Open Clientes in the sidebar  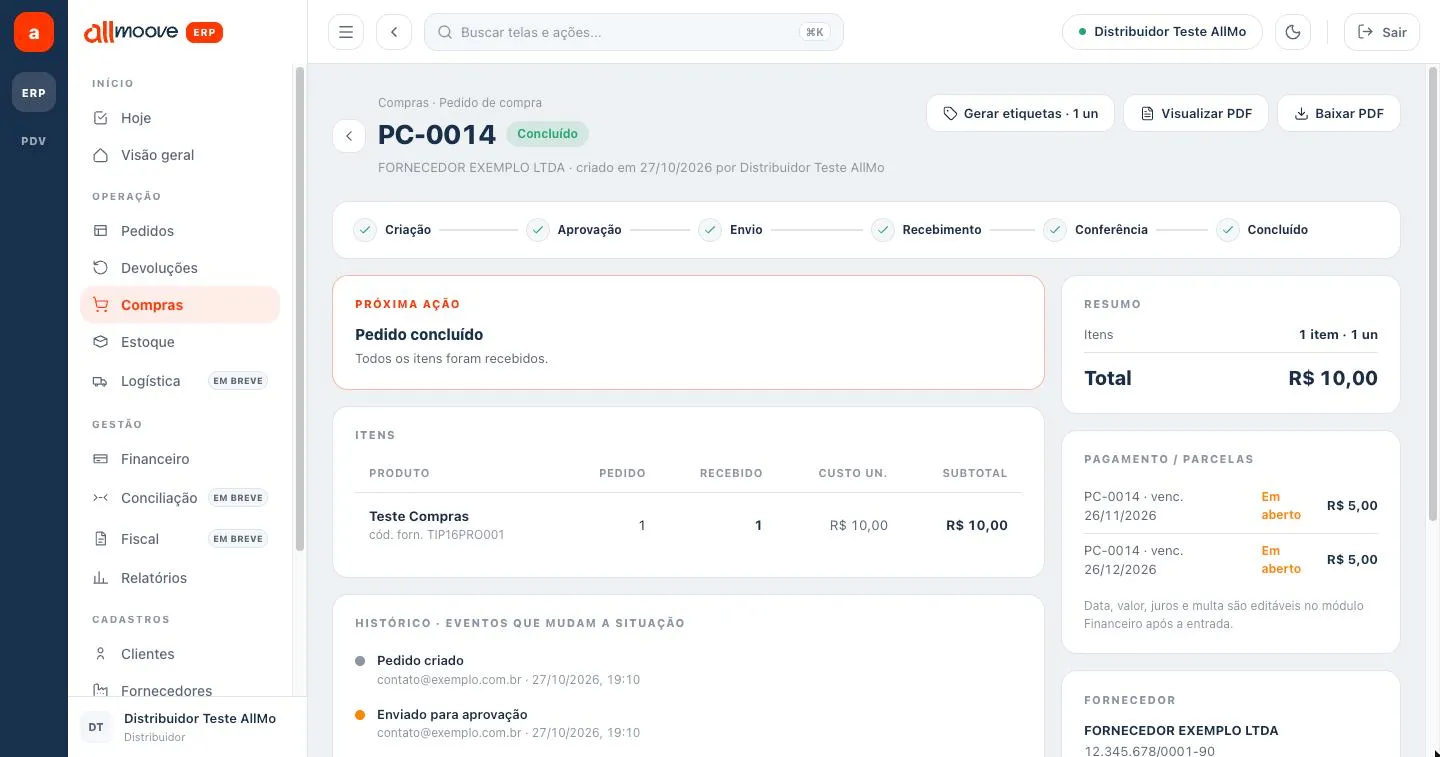[x=180, y=654]
